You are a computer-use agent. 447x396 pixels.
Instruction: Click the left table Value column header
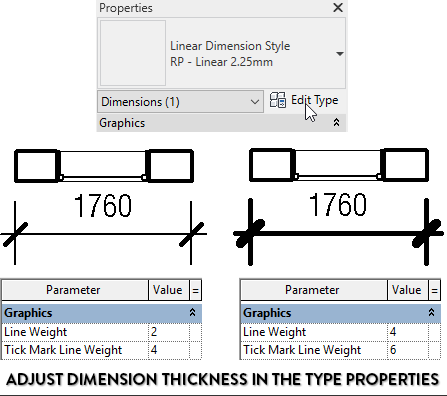[x=169, y=290]
